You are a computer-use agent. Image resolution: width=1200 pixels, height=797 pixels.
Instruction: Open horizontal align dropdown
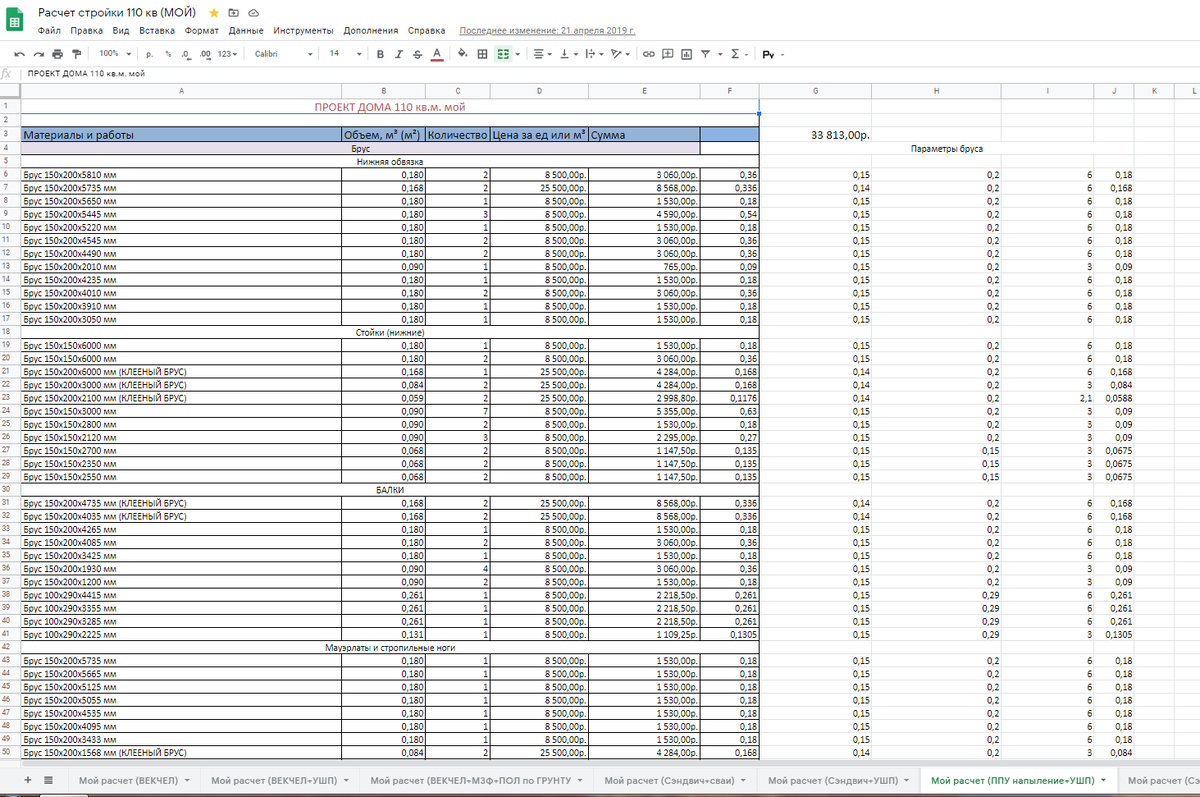pyautogui.click(x=542, y=54)
